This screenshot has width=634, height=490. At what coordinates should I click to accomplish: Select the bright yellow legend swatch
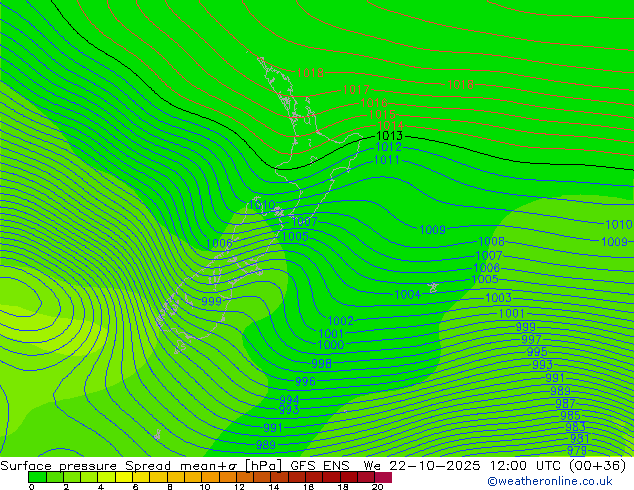pos(124,477)
